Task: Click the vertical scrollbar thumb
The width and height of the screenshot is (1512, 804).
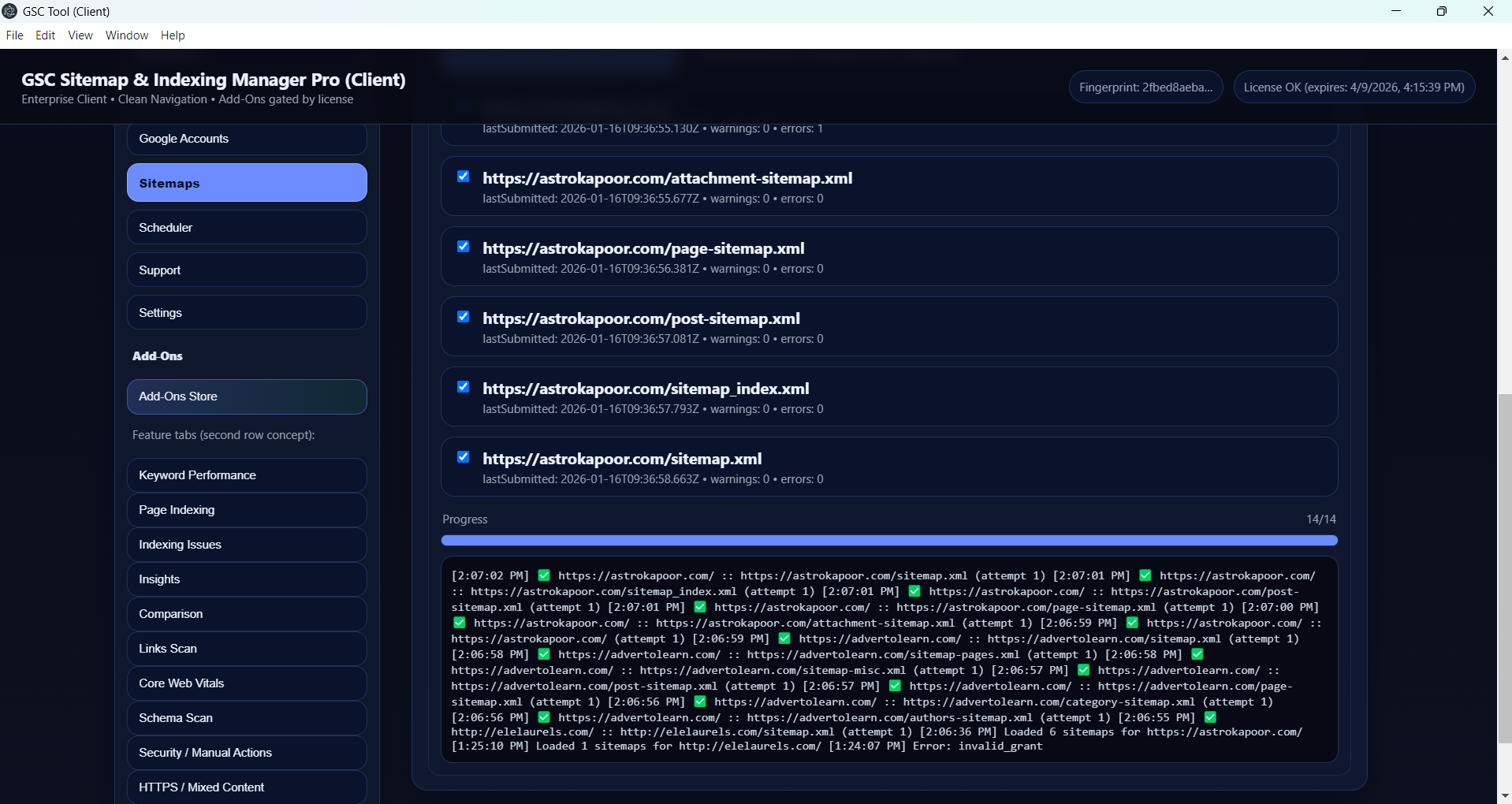Action: coord(1505,568)
